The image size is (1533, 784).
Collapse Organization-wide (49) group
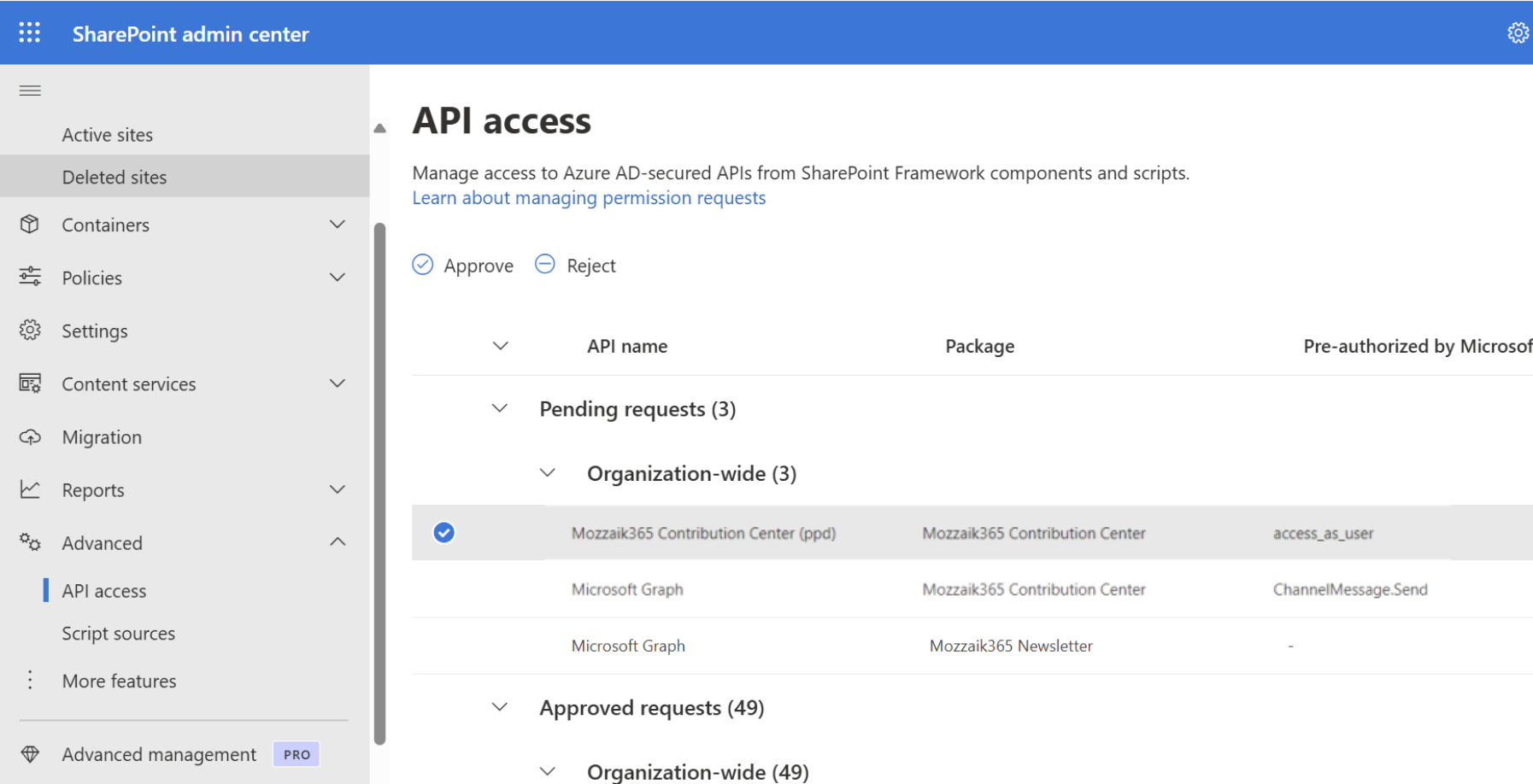tap(548, 771)
